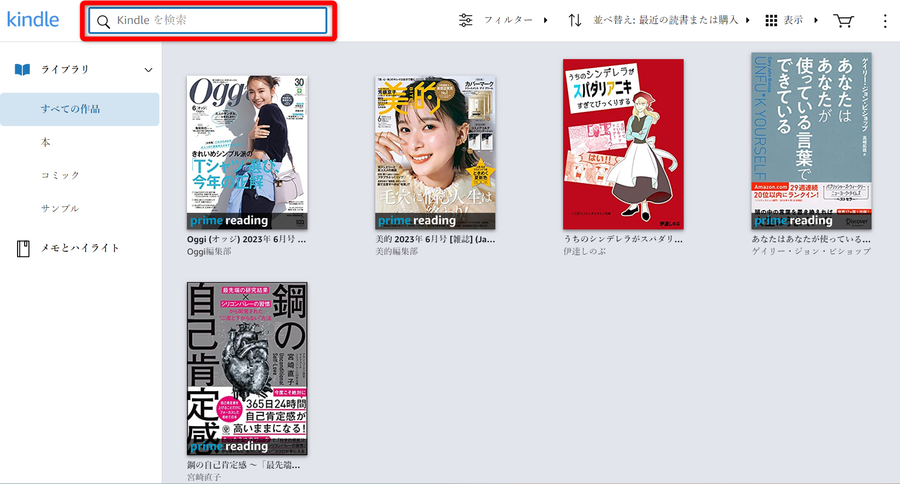
Task: Select すべての作品 in the sidebar
Action: pos(80,109)
